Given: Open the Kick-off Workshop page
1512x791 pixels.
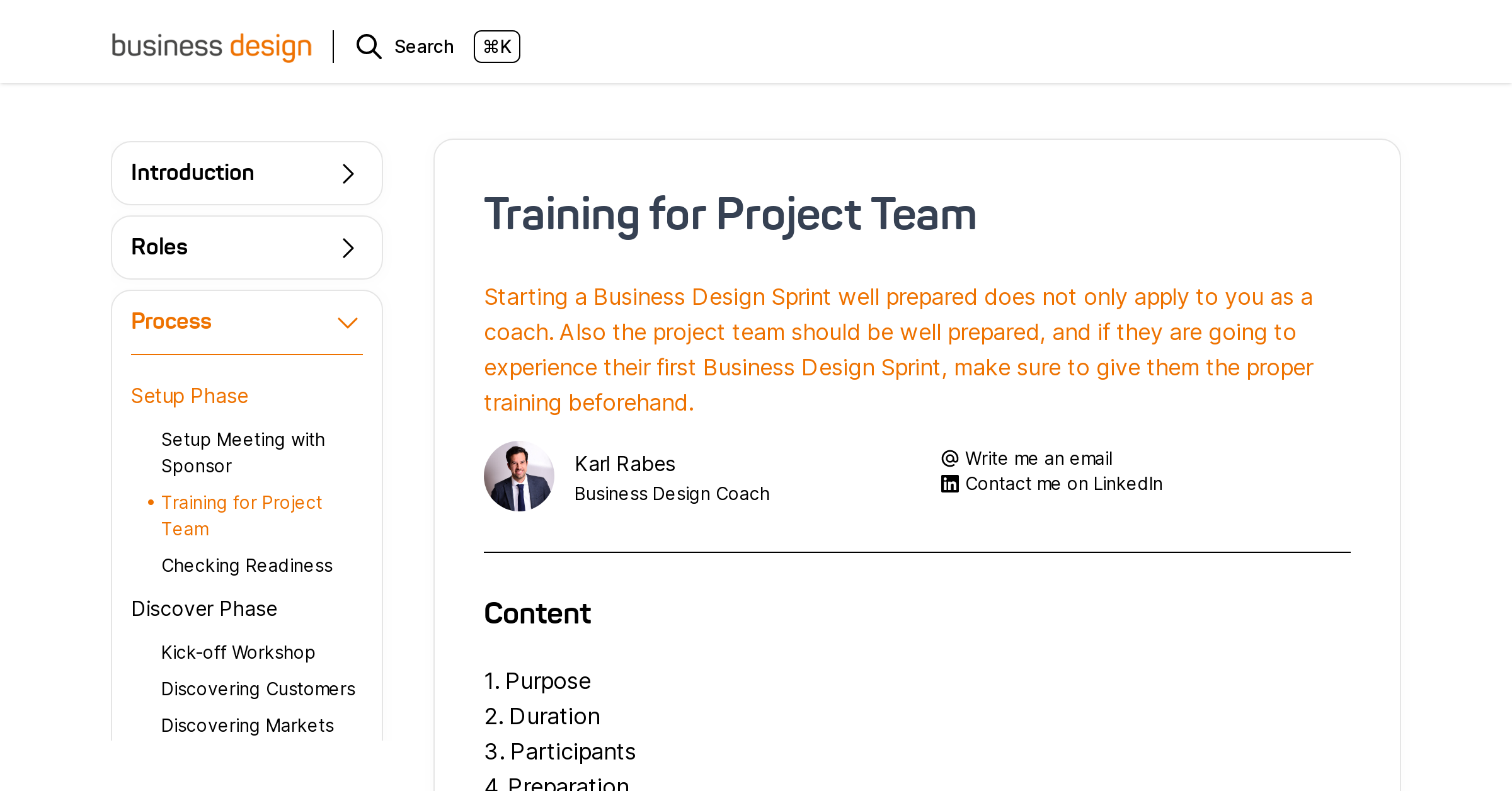Looking at the screenshot, I should pos(238,652).
